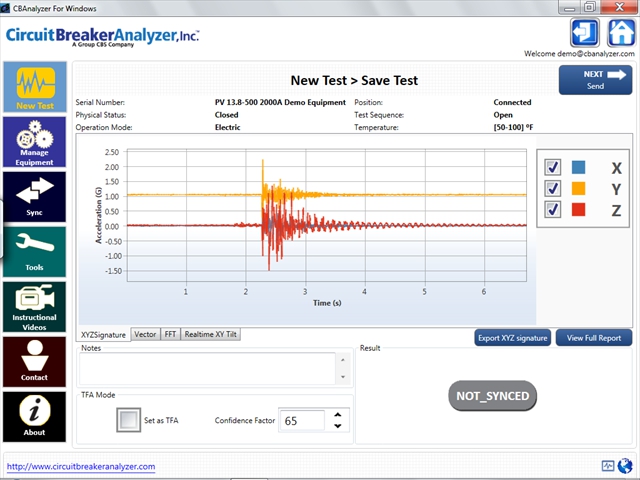The image size is (640, 480).
Task: Click the Sync arrows tile
Action: point(35,197)
